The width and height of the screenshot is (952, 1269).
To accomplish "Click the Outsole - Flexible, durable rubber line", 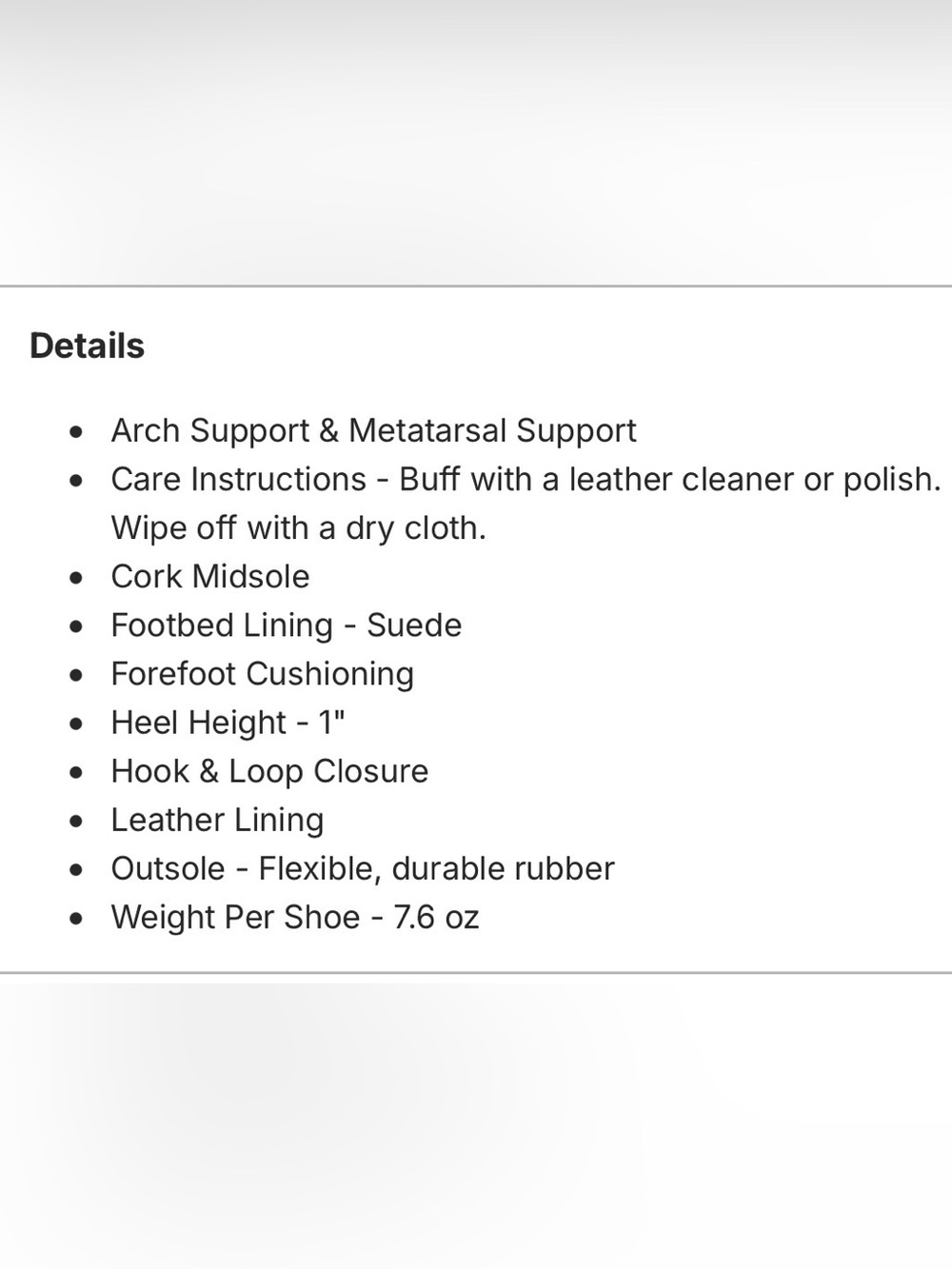I will (363, 868).
